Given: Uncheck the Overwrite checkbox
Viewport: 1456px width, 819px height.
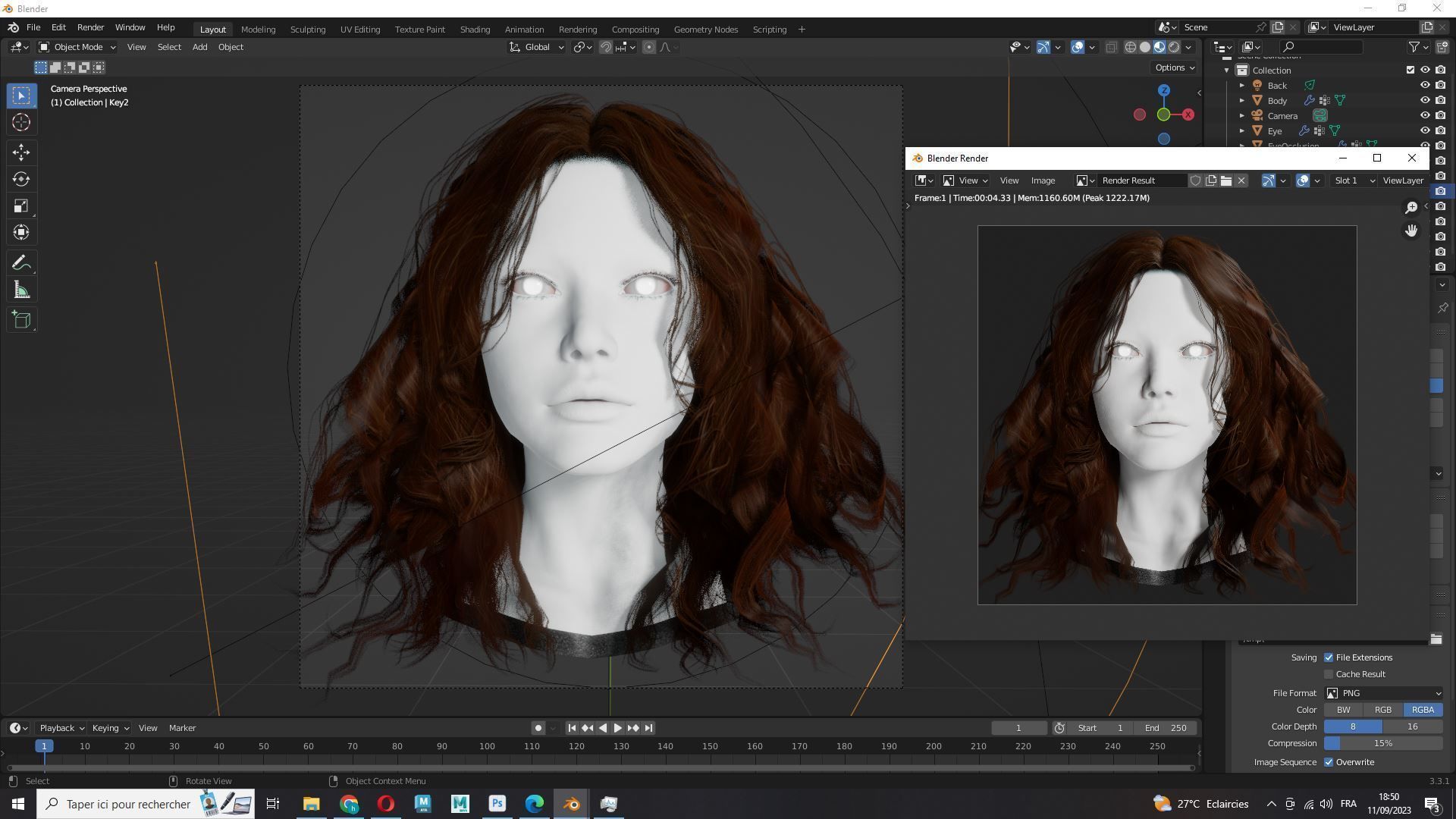Looking at the screenshot, I should 1329,762.
